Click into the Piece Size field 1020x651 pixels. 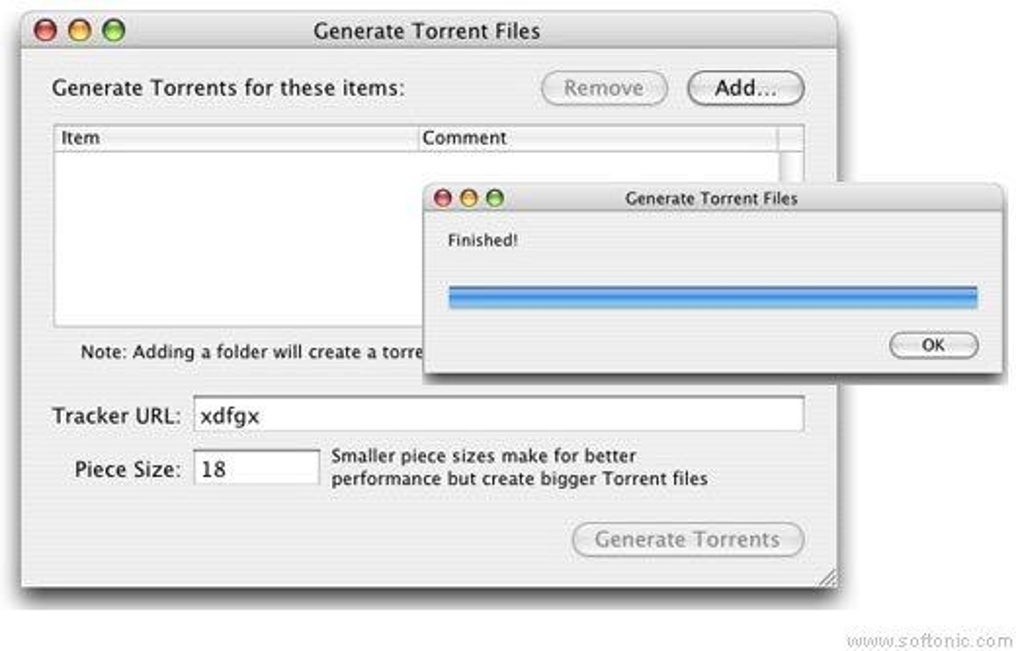(x=256, y=468)
